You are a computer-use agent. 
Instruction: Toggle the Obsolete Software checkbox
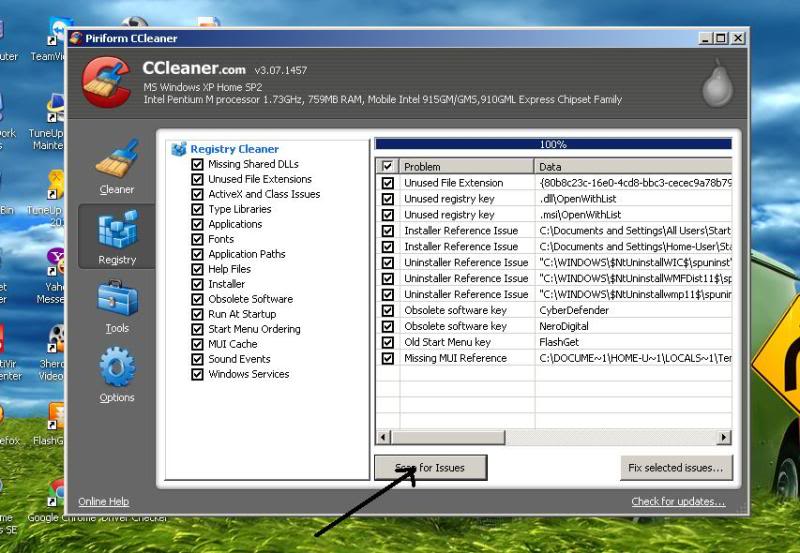[198, 299]
